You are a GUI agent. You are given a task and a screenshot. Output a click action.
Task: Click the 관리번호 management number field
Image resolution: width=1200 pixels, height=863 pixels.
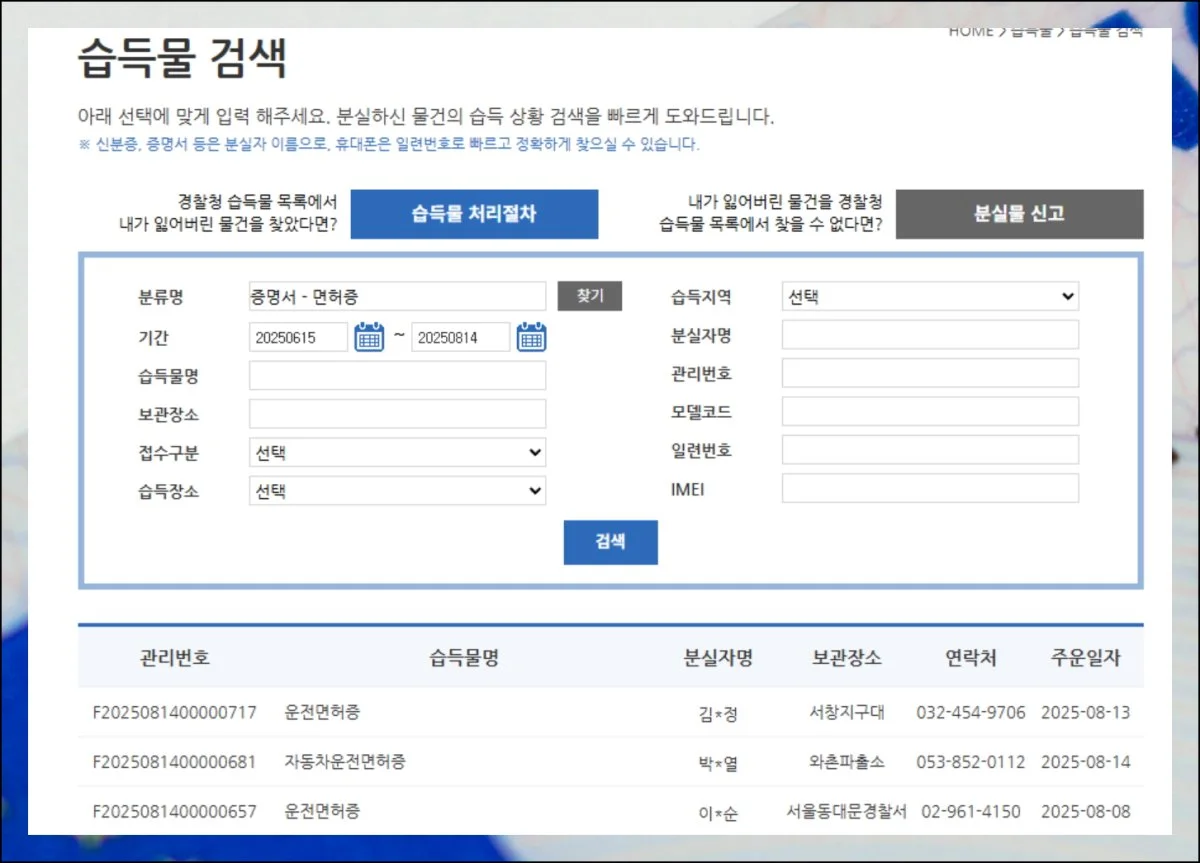click(x=930, y=372)
